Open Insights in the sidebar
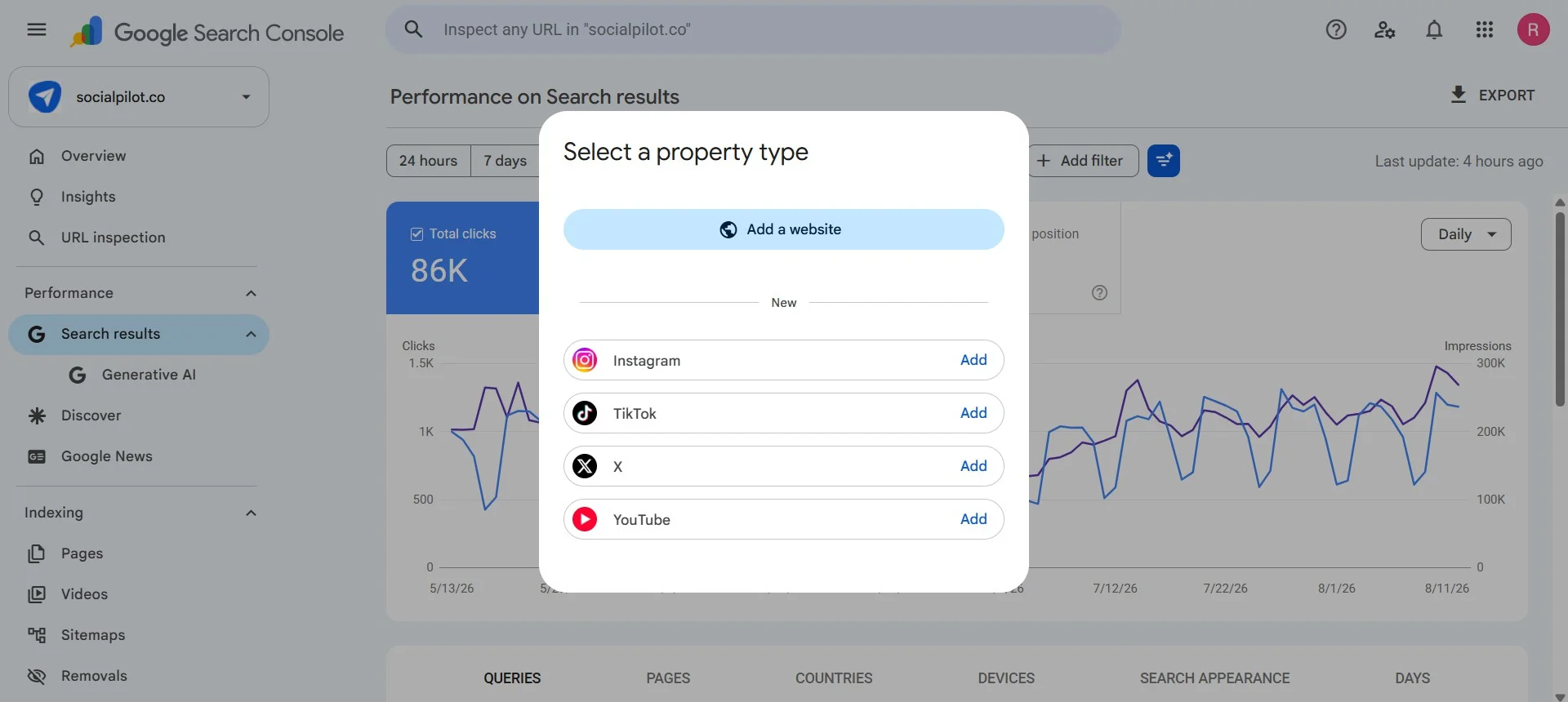1568x702 pixels. [139, 197]
